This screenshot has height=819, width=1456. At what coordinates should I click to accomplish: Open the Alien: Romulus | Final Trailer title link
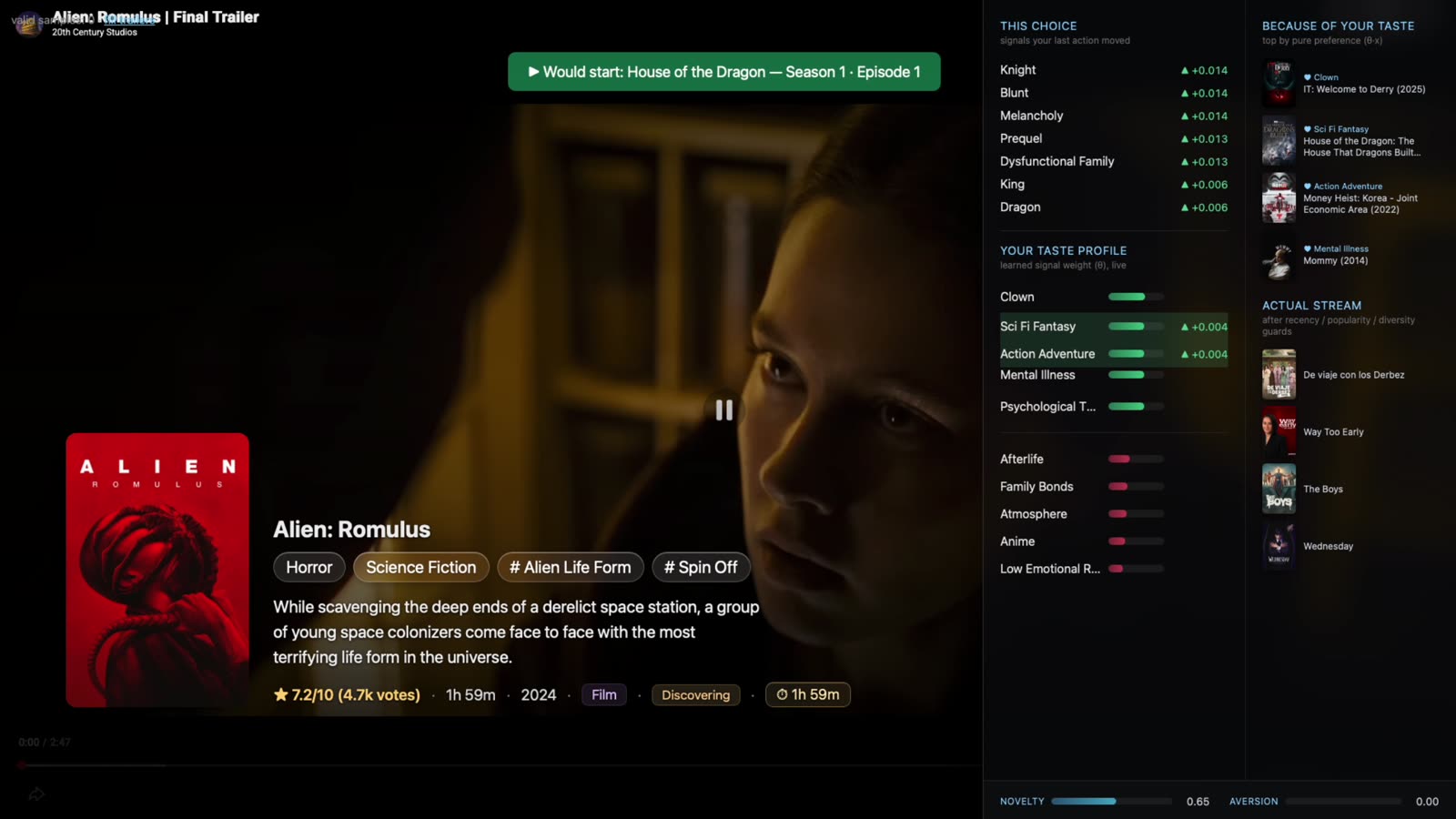[x=156, y=16]
